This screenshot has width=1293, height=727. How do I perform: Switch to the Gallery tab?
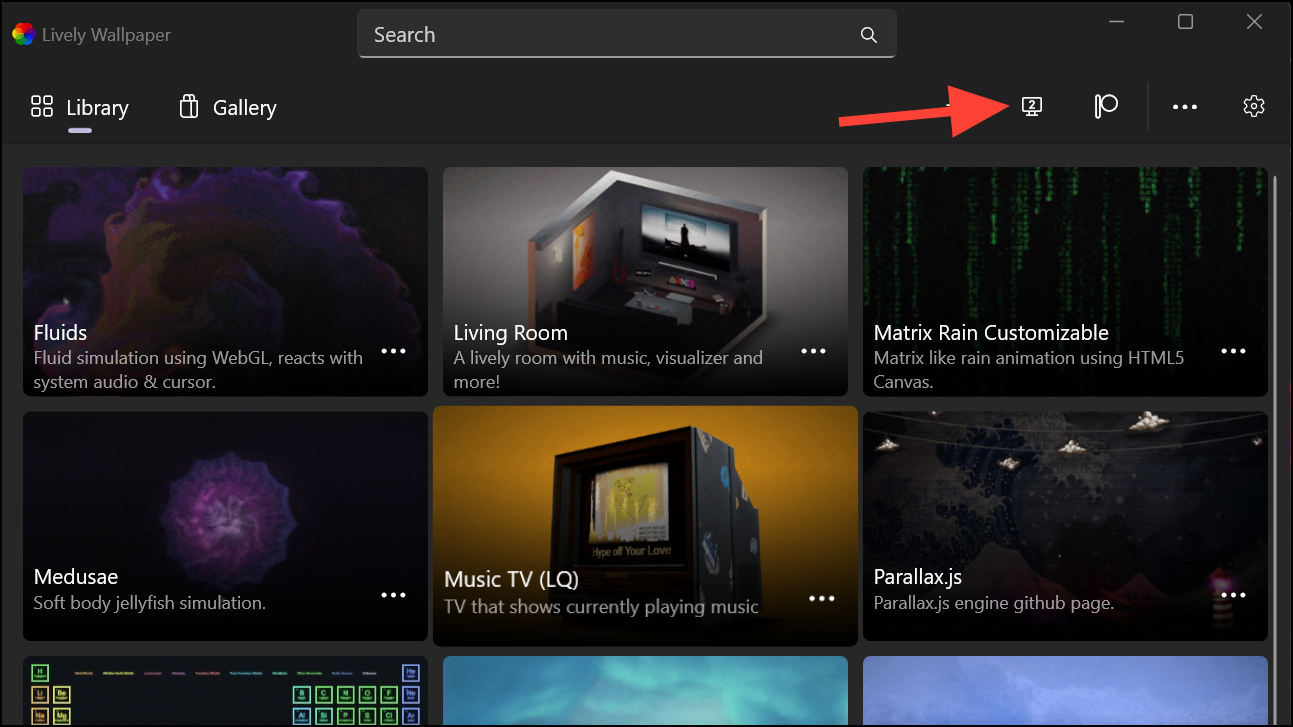click(x=227, y=107)
